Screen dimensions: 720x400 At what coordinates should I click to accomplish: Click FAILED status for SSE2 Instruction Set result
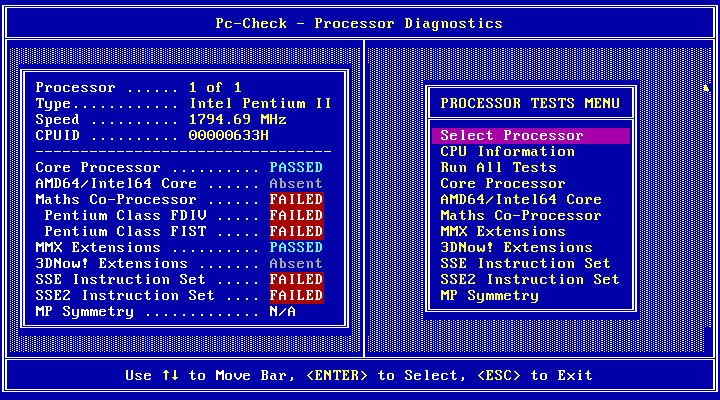pos(297,296)
